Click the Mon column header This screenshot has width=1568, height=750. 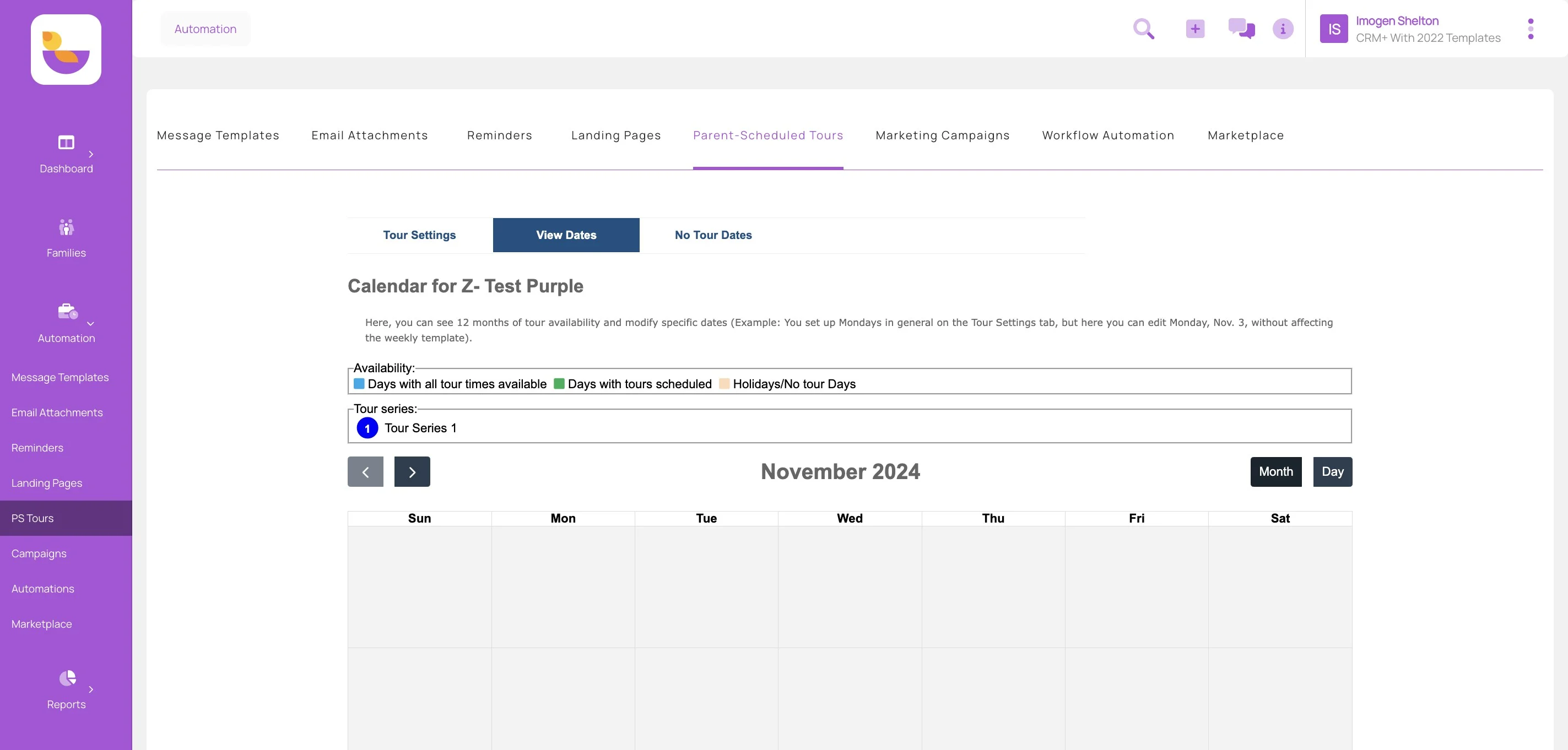point(563,518)
